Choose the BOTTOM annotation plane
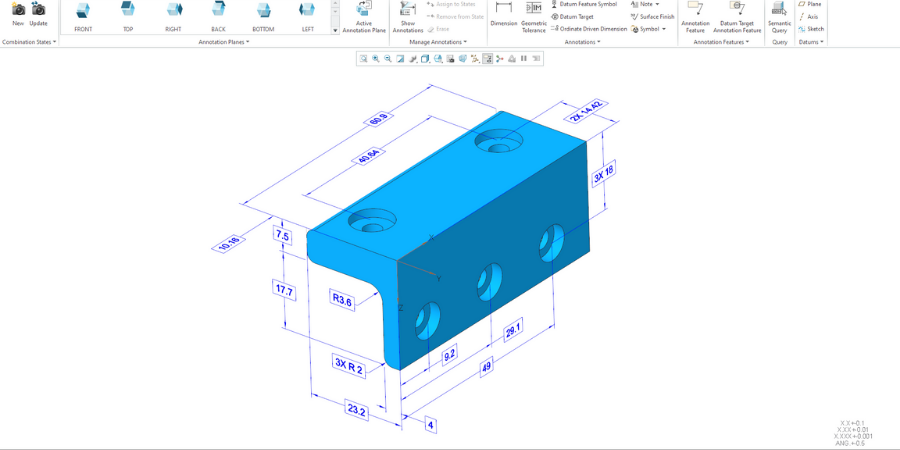The height and width of the screenshot is (450, 900). point(263,13)
